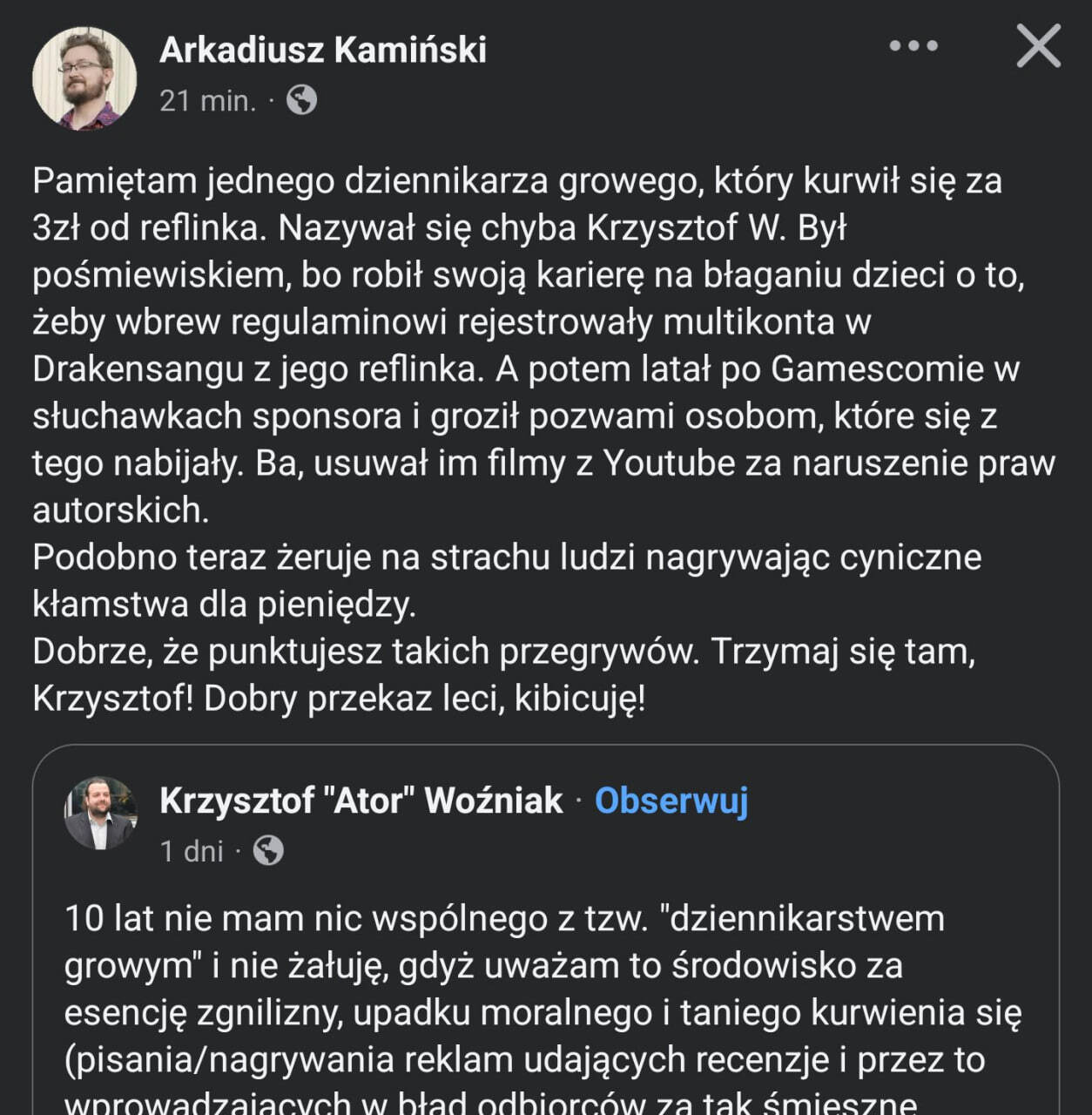
Task: Open Krzysztof "Ator" Woźniak's avatar
Action: tap(101, 814)
